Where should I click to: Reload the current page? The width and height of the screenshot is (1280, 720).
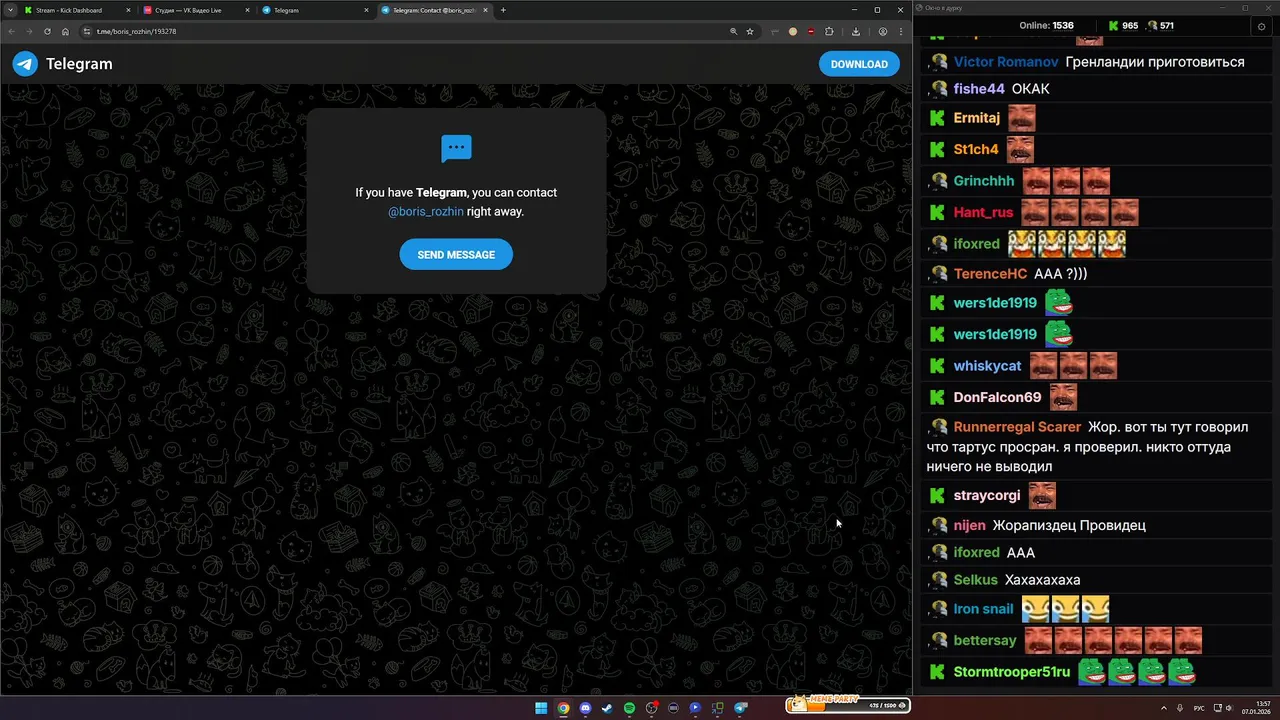[47, 31]
